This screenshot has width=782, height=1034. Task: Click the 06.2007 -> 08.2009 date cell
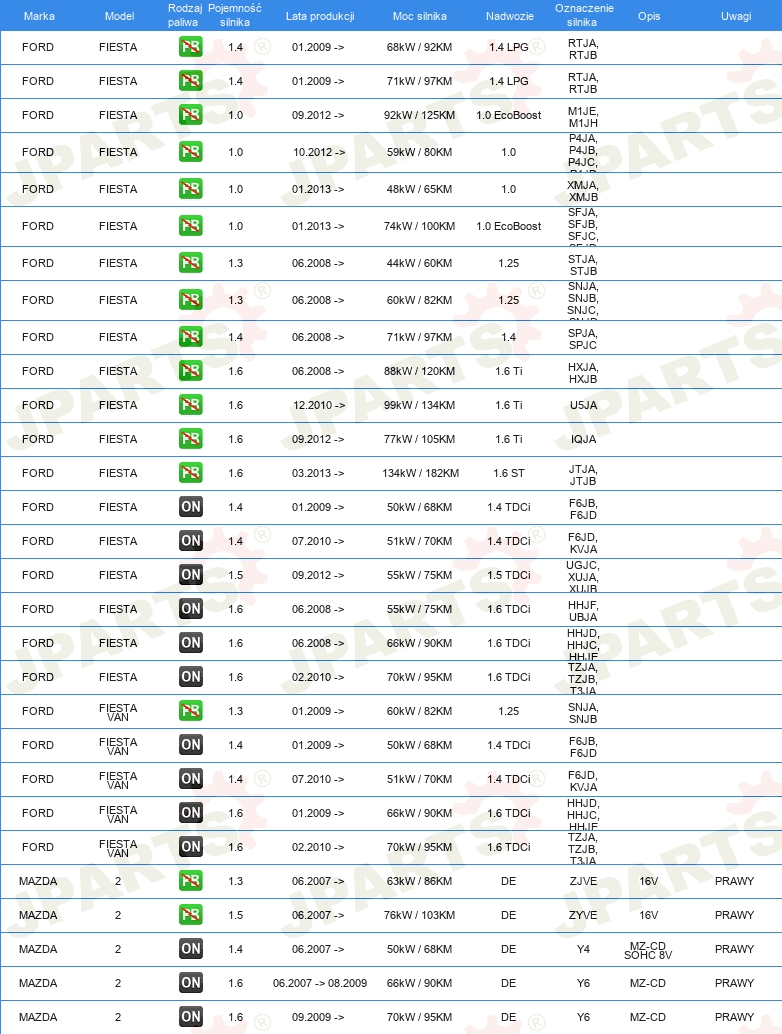[320, 983]
